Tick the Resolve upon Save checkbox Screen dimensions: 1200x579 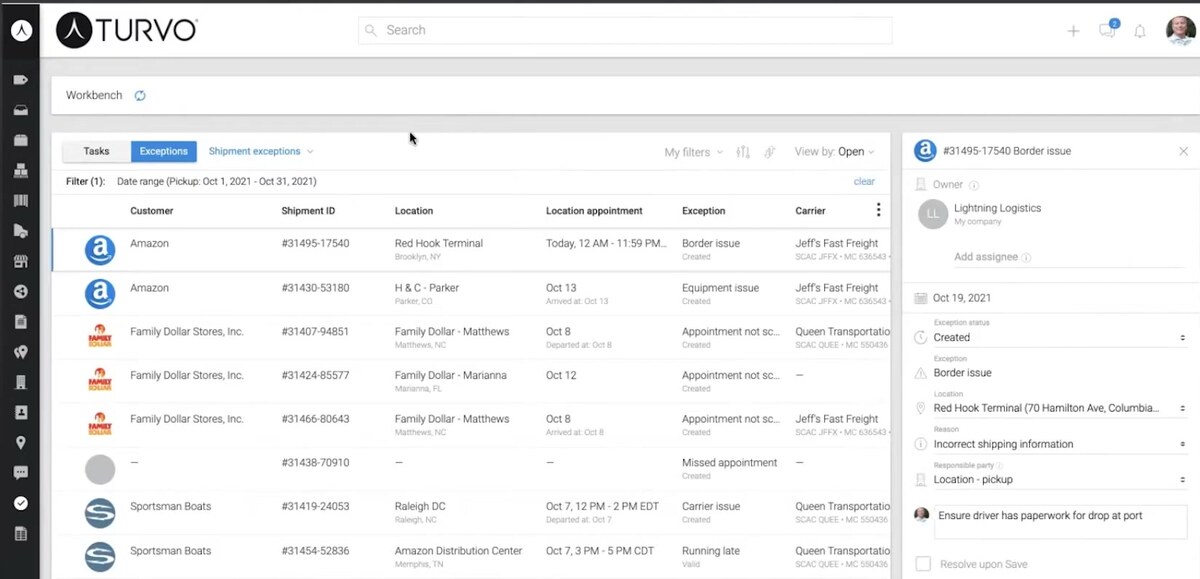click(x=923, y=564)
